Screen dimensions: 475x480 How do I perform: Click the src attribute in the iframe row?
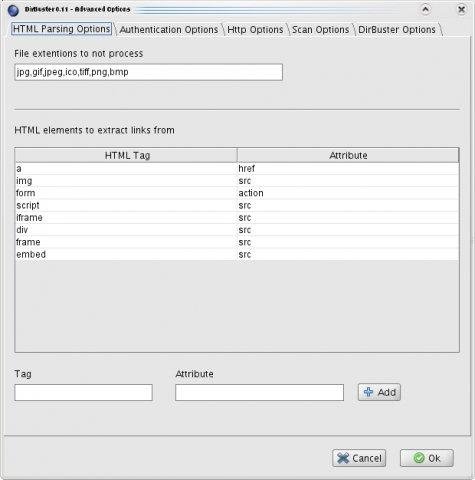click(x=348, y=218)
